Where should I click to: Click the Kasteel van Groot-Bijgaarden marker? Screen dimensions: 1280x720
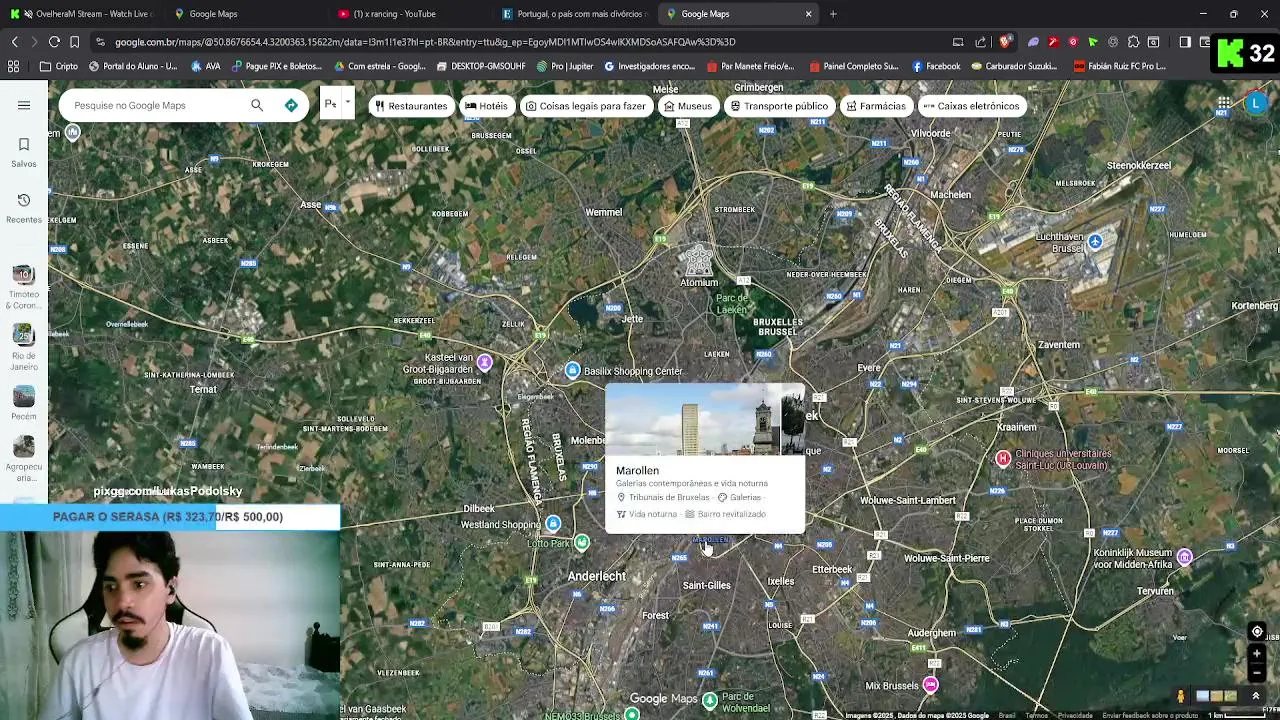[484, 362]
